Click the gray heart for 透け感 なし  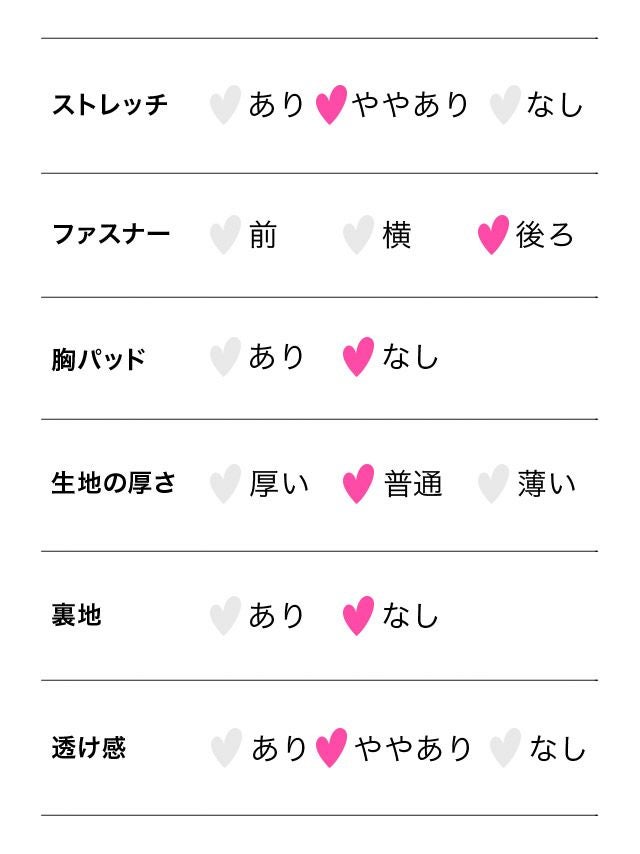coord(505,748)
